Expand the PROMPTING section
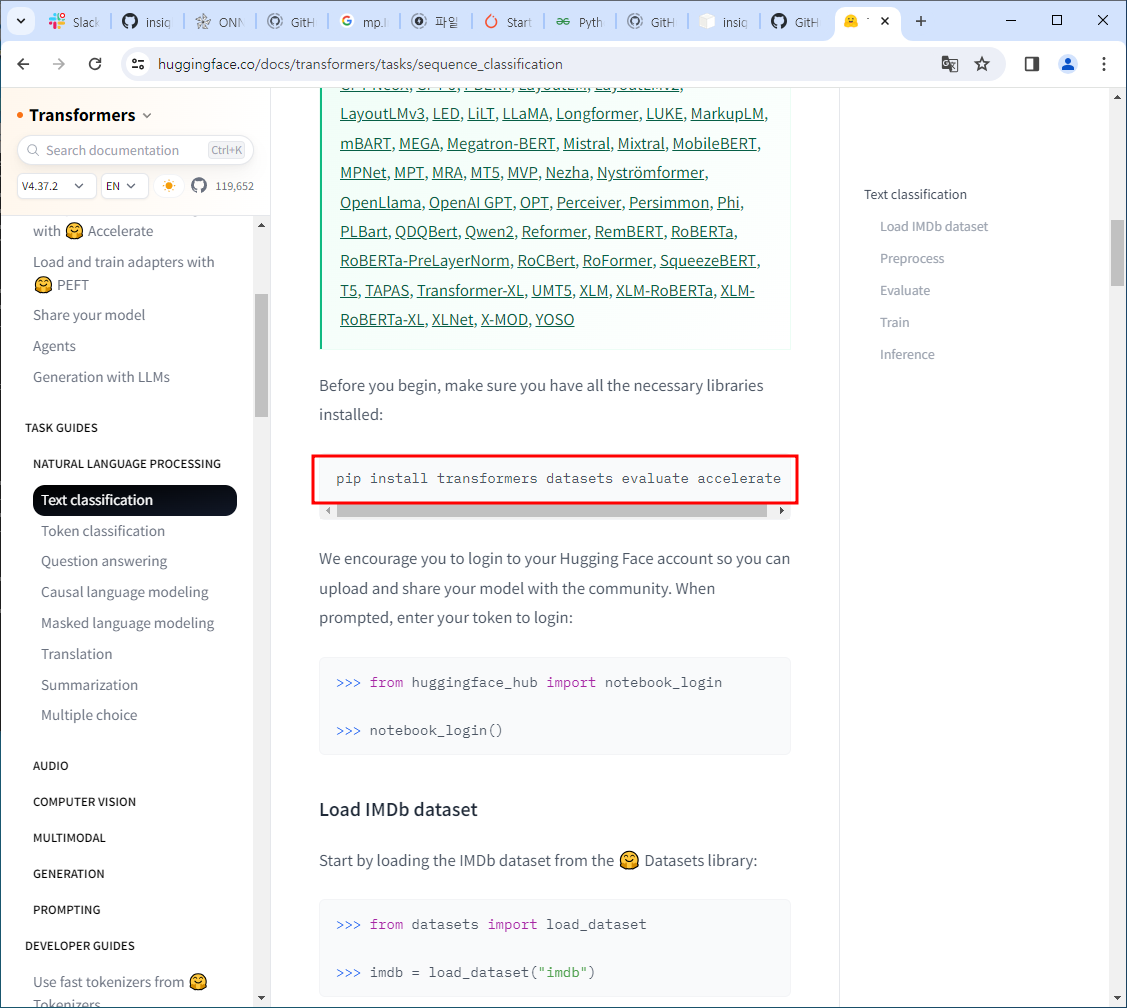Viewport: 1127px width, 1008px height. point(66,910)
